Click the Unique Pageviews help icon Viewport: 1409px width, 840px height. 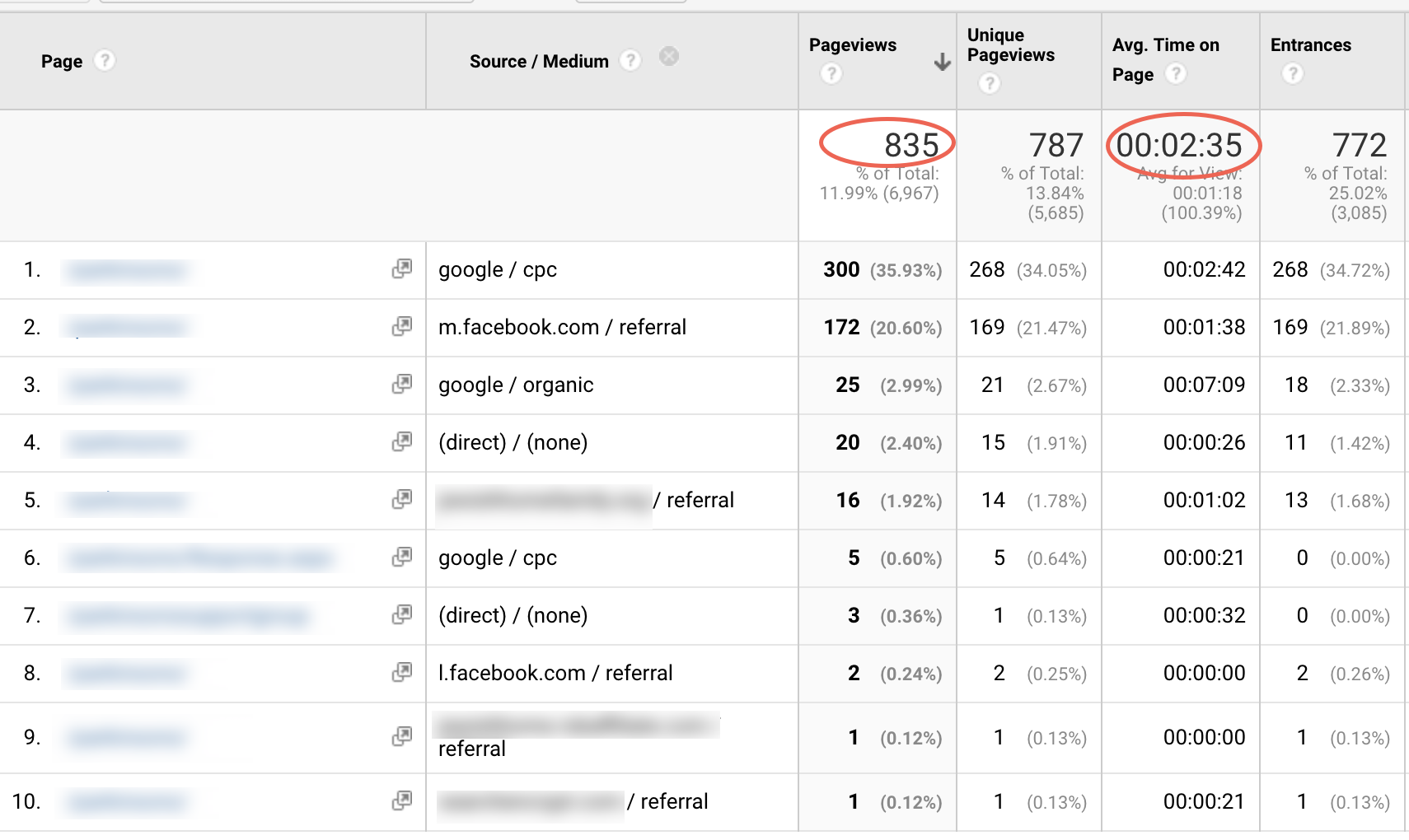(989, 83)
